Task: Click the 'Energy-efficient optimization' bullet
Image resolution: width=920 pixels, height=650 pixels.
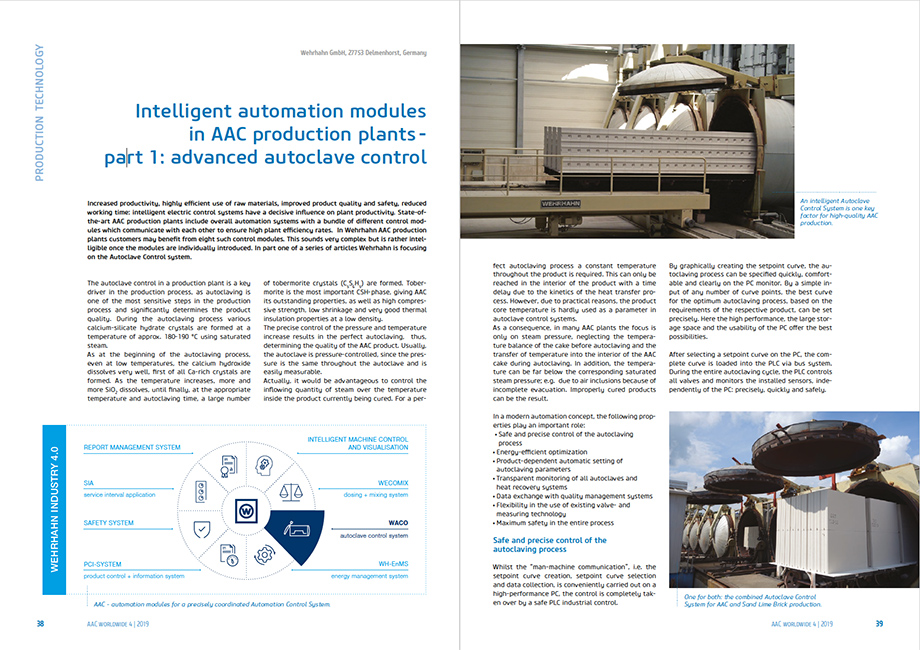Action: (541, 452)
